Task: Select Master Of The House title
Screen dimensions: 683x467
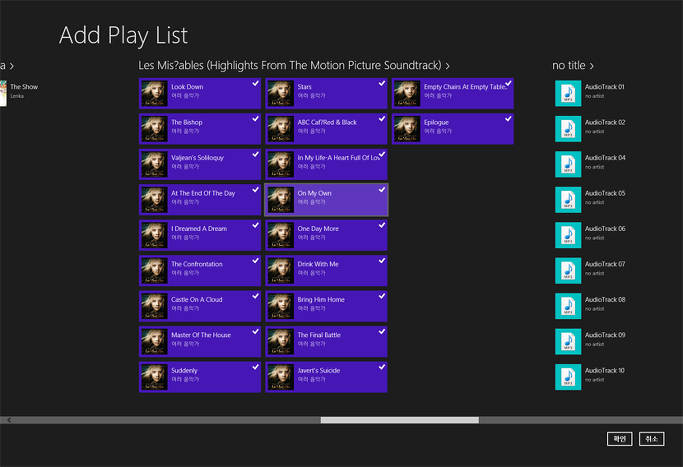Action: point(201,335)
